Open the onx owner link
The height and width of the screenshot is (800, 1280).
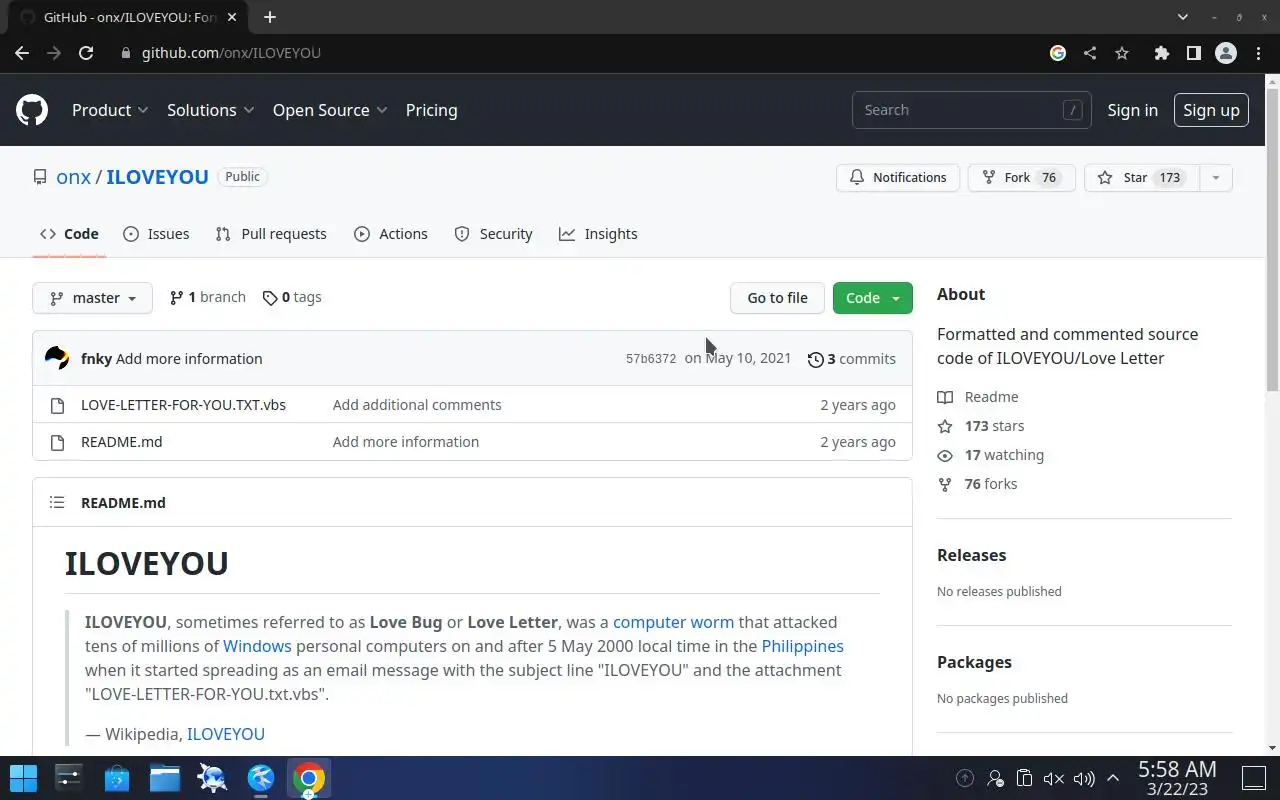coord(74,177)
